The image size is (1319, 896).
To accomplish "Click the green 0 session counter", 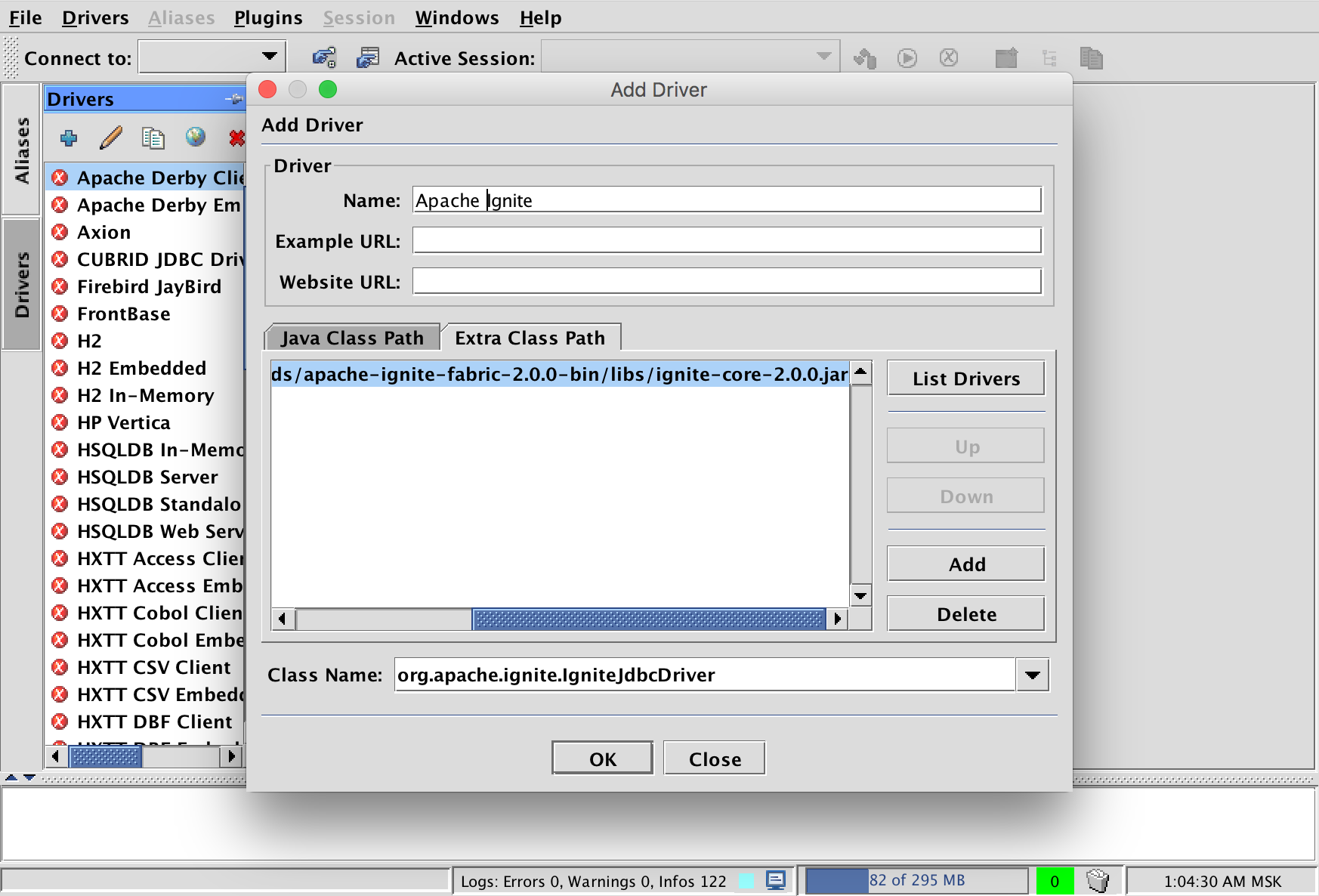I will 1055,881.
